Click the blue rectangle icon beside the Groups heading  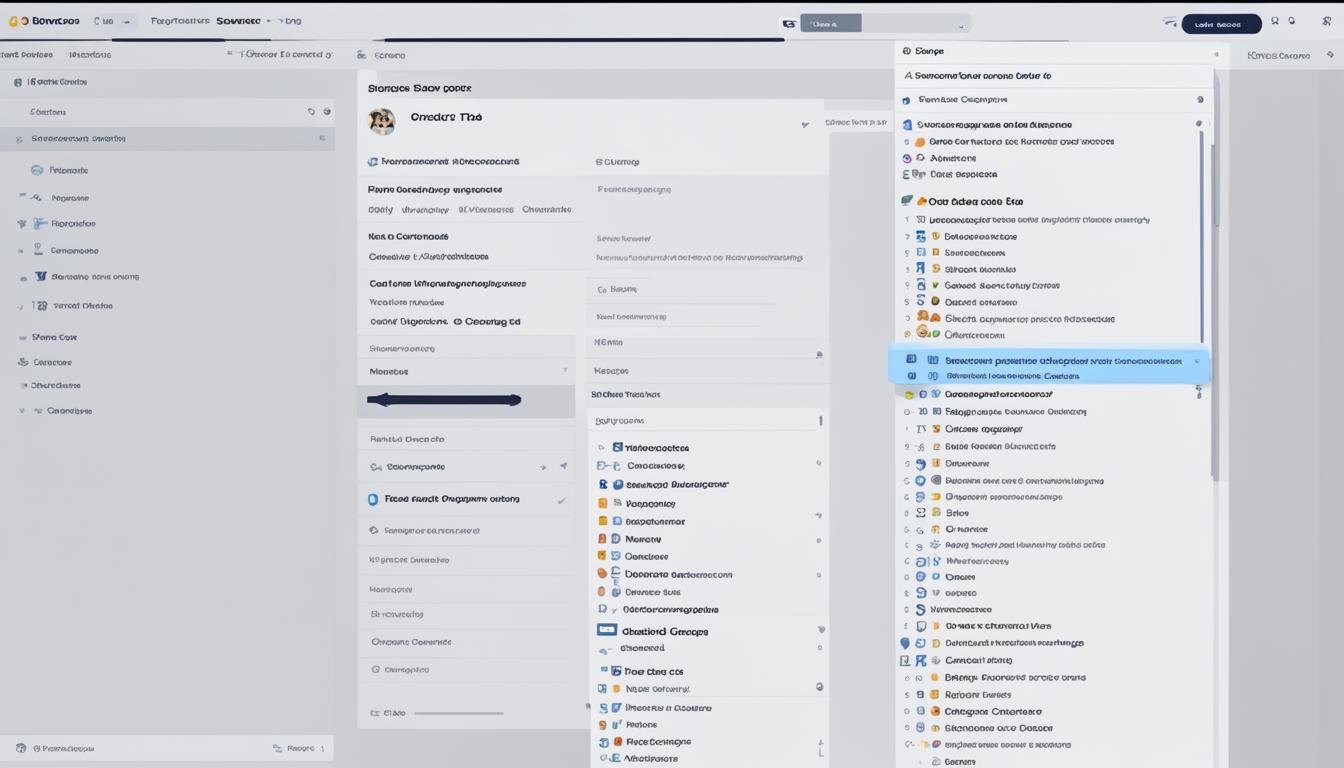[606, 630]
